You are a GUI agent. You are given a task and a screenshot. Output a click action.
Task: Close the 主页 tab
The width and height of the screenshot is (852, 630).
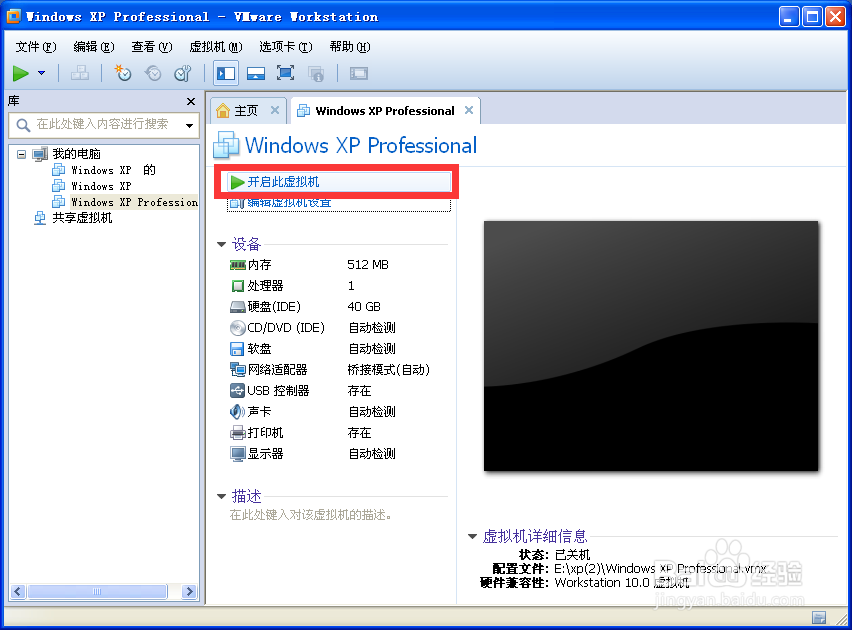tap(275, 110)
